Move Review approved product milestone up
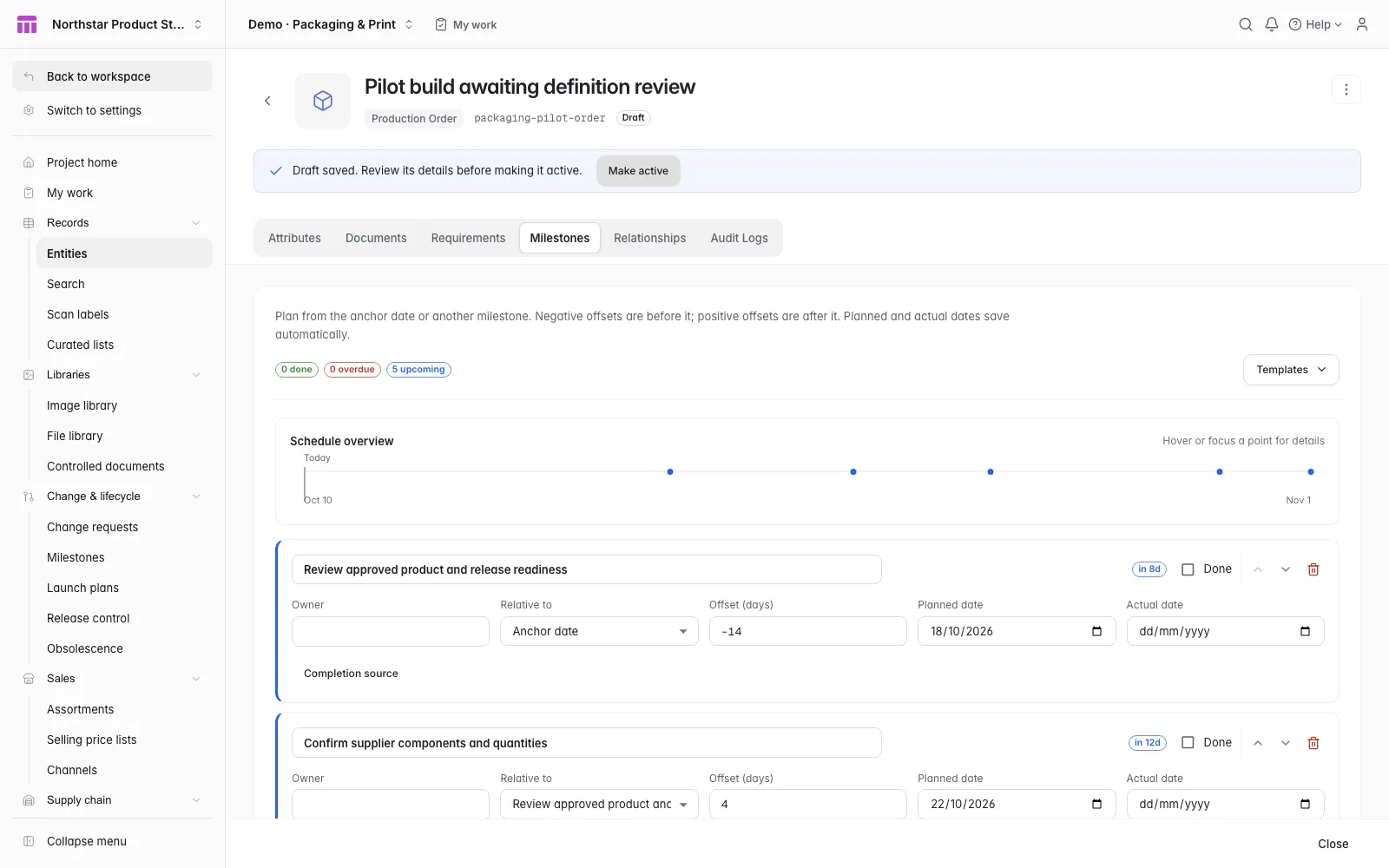1389x868 pixels. [x=1258, y=569]
